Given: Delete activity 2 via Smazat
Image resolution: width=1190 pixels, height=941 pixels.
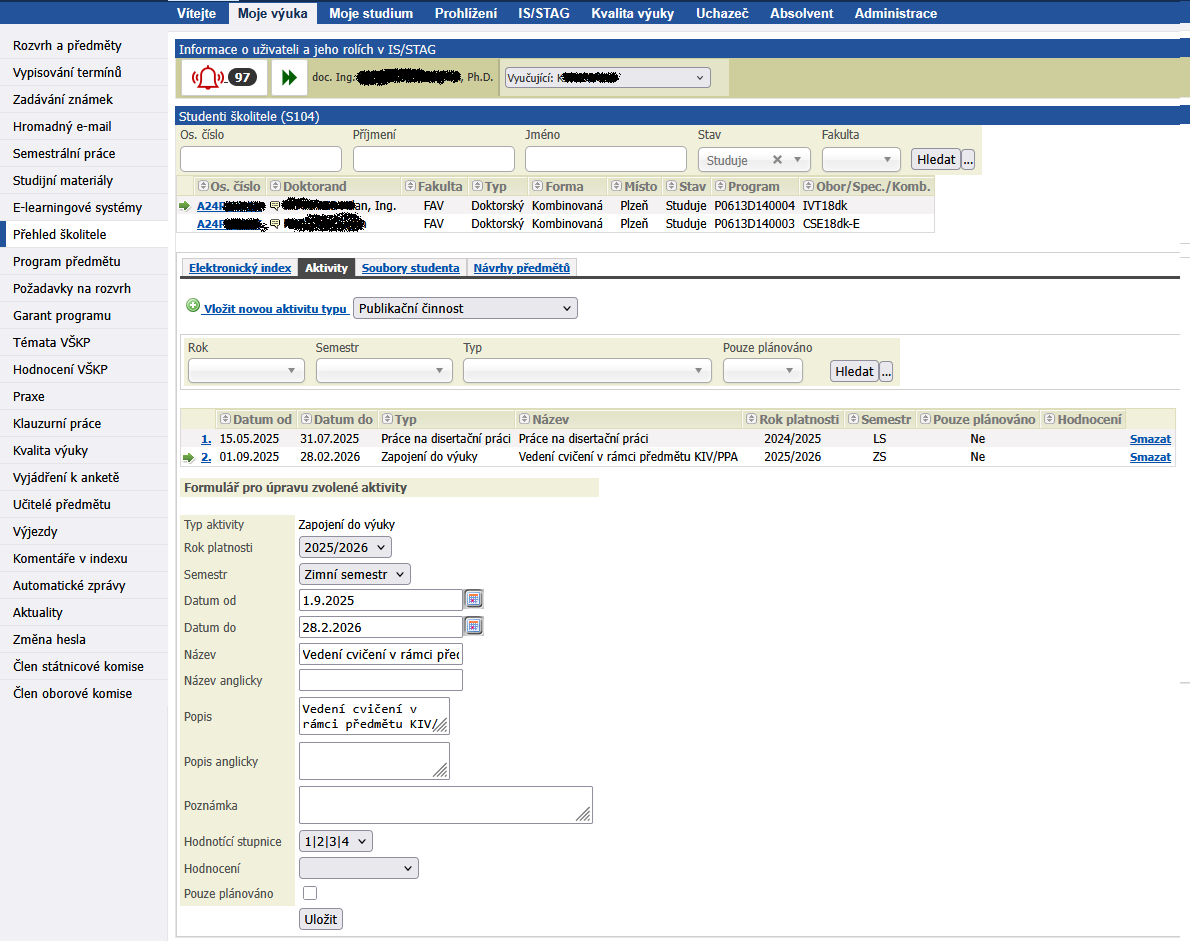Looking at the screenshot, I should (x=1150, y=457).
